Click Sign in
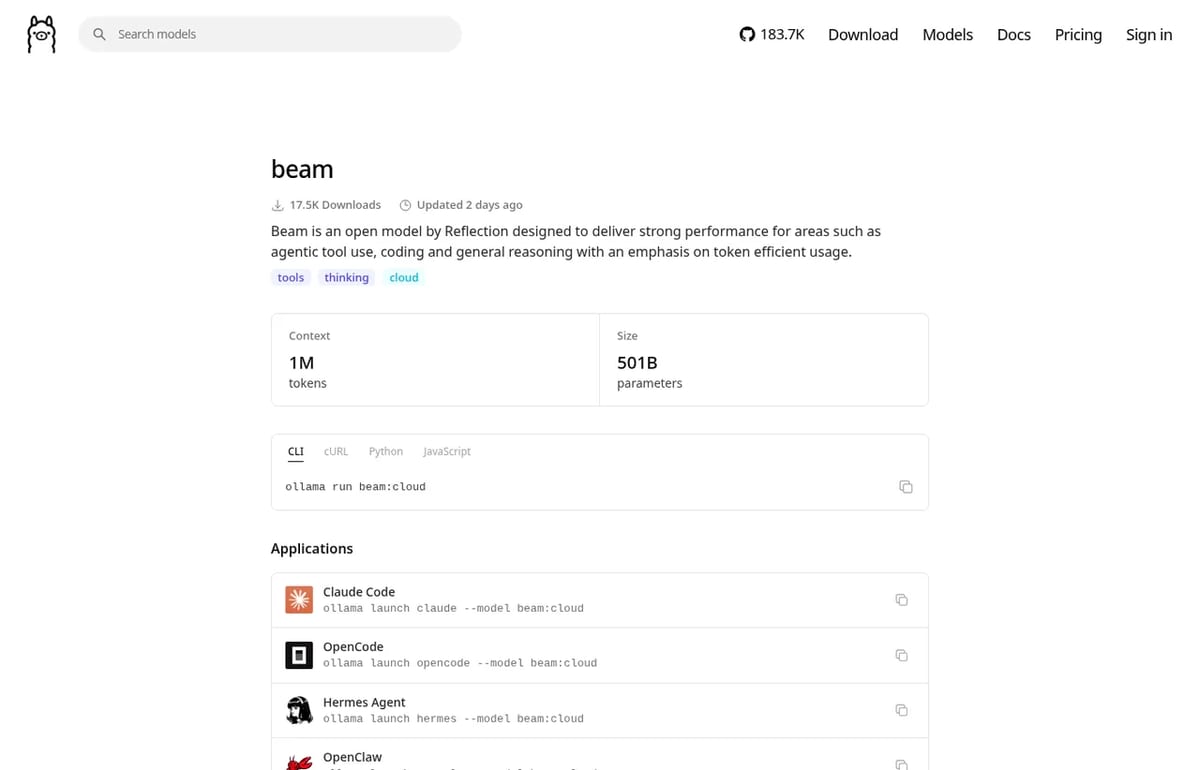The height and width of the screenshot is (770, 1200). click(x=1149, y=34)
